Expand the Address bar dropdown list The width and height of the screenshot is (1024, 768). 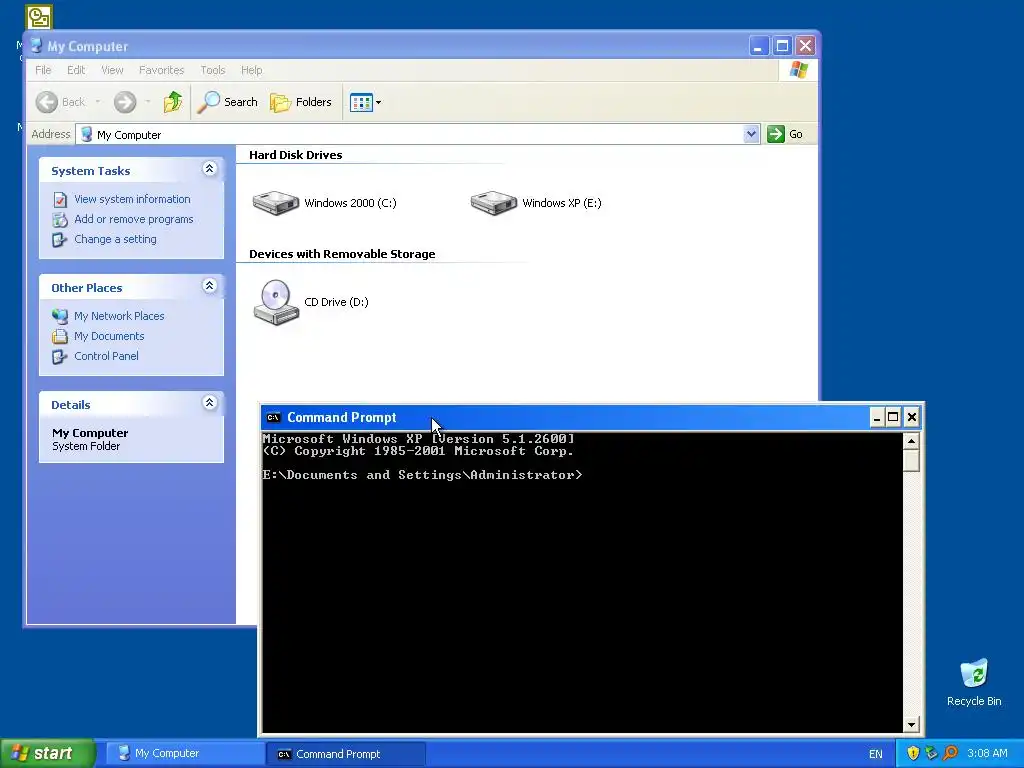pos(751,134)
